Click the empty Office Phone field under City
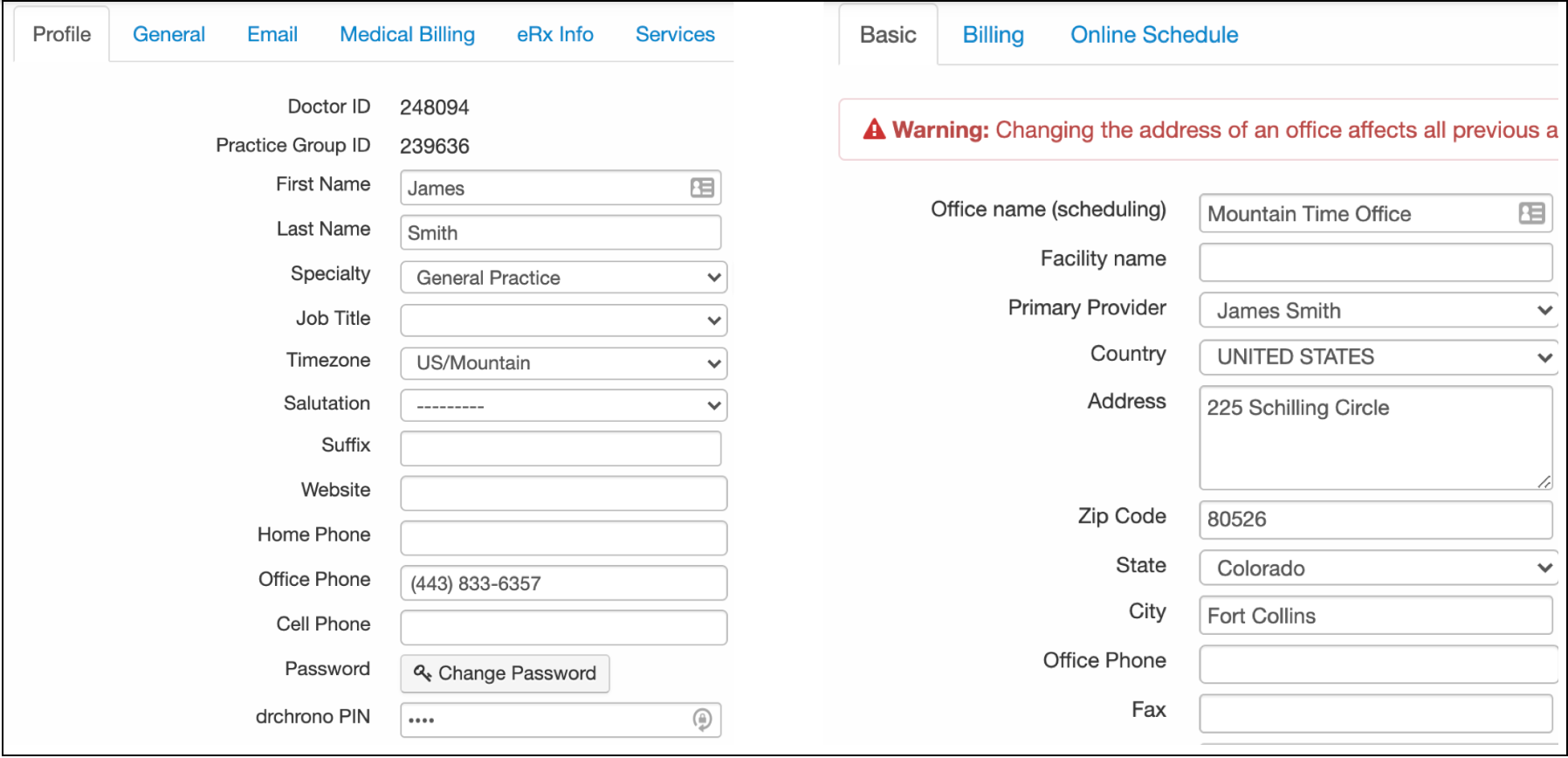Viewport: 1568px width, 758px height. [1379, 664]
